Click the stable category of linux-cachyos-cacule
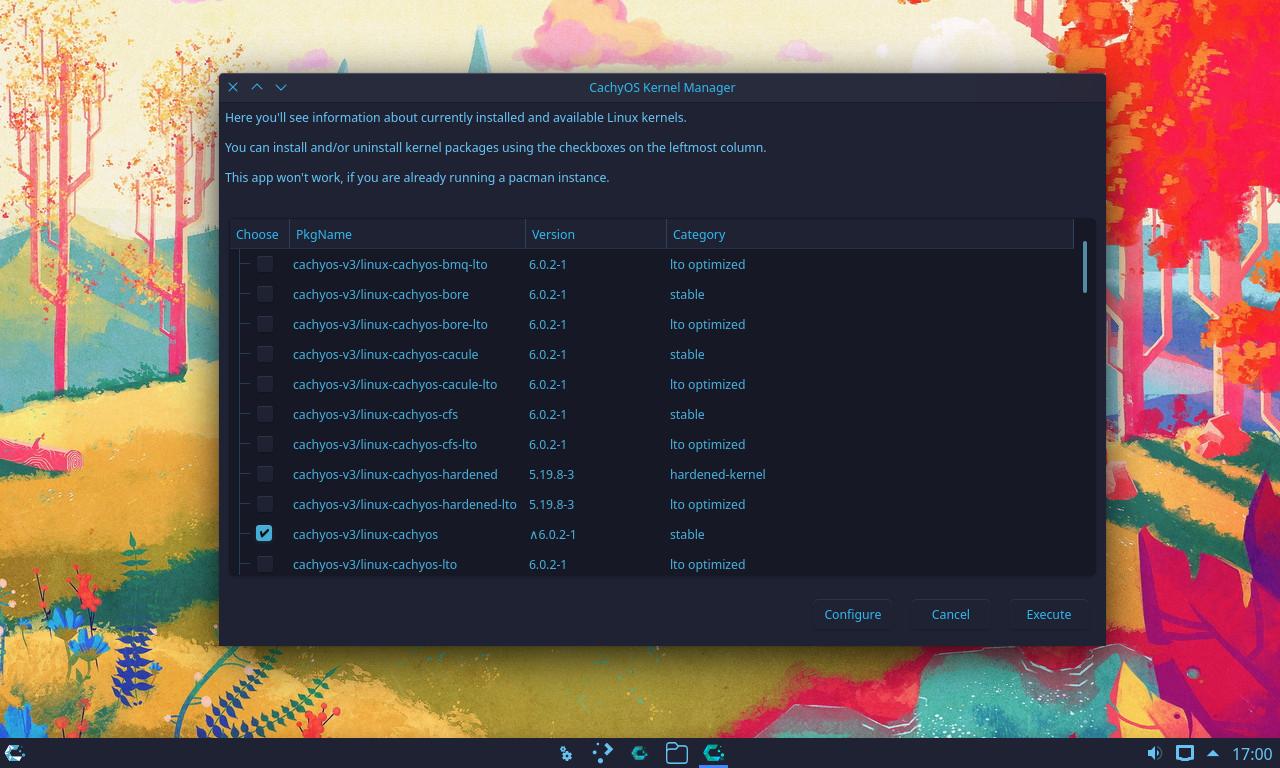The image size is (1280, 768). point(687,354)
